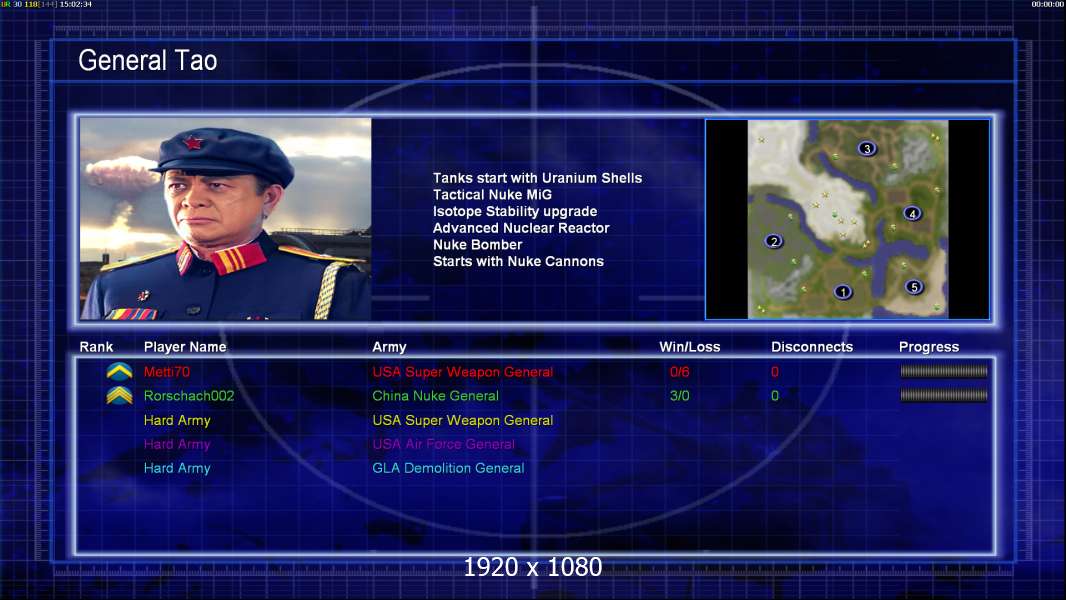This screenshot has width=1066, height=600.
Task: Click Rorschach002's green disconnects count
Action: [x=774, y=395]
